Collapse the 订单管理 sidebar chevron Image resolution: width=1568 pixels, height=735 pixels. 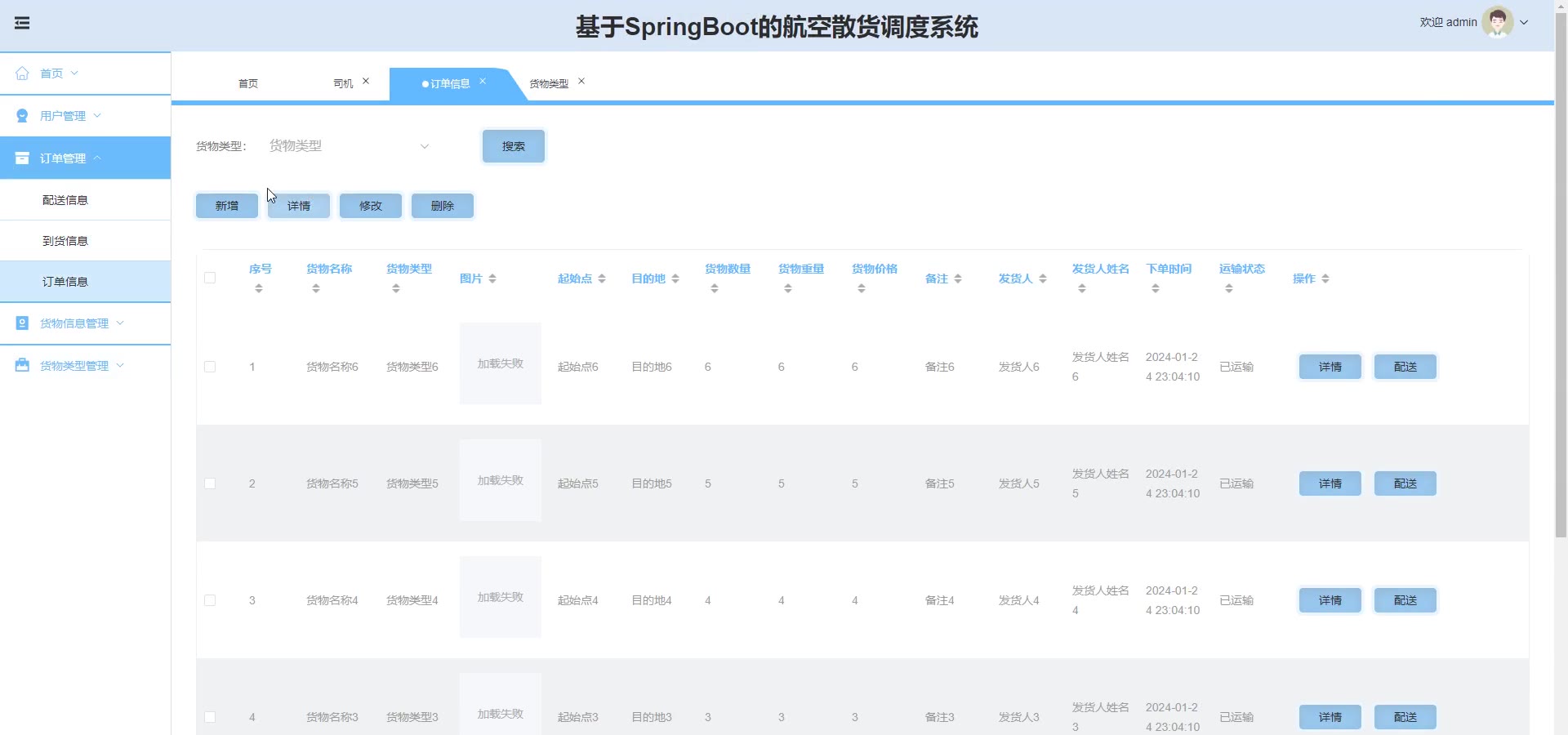tap(97, 158)
